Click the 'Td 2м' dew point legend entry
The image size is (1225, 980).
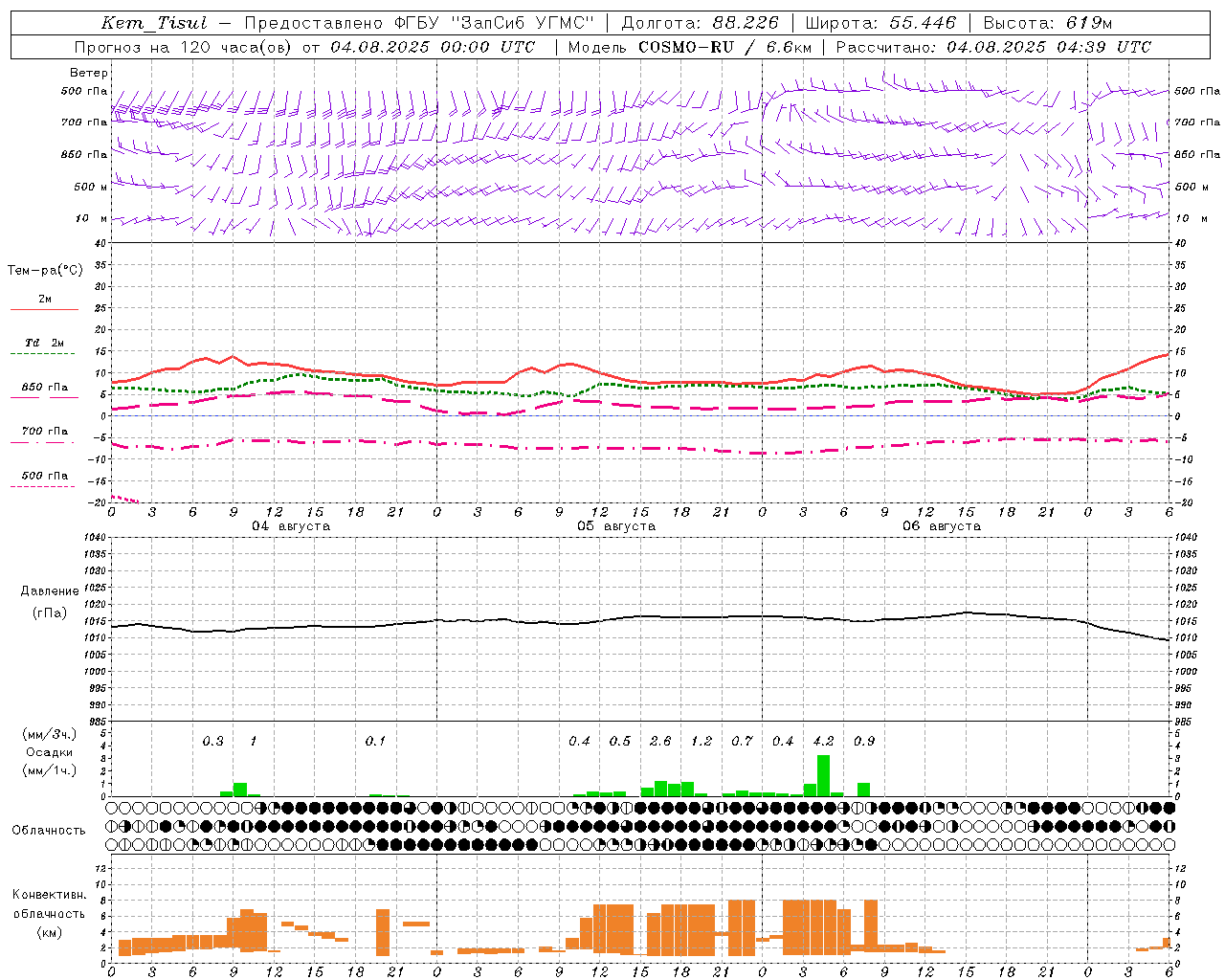45,343
